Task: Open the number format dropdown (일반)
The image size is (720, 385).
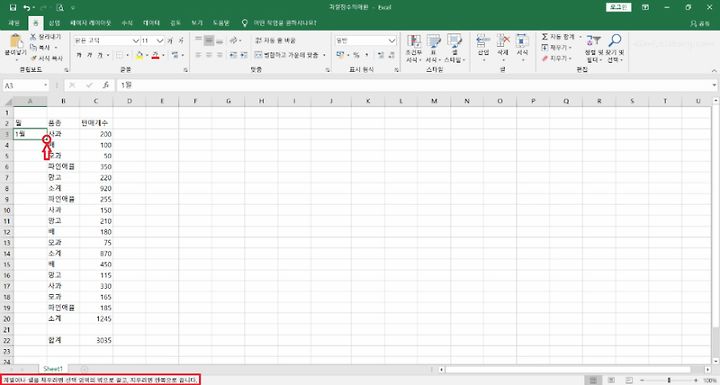Action: pos(392,41)
